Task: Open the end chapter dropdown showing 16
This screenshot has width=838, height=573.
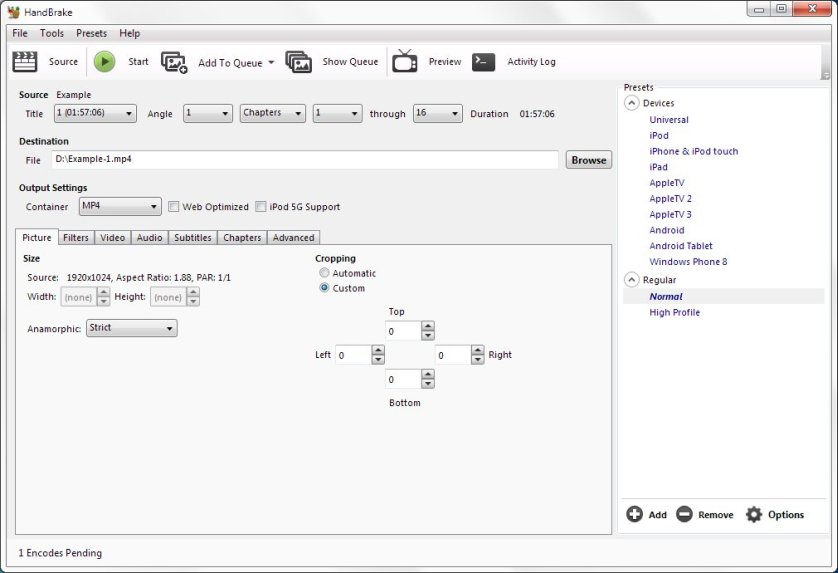Action: 437,113
